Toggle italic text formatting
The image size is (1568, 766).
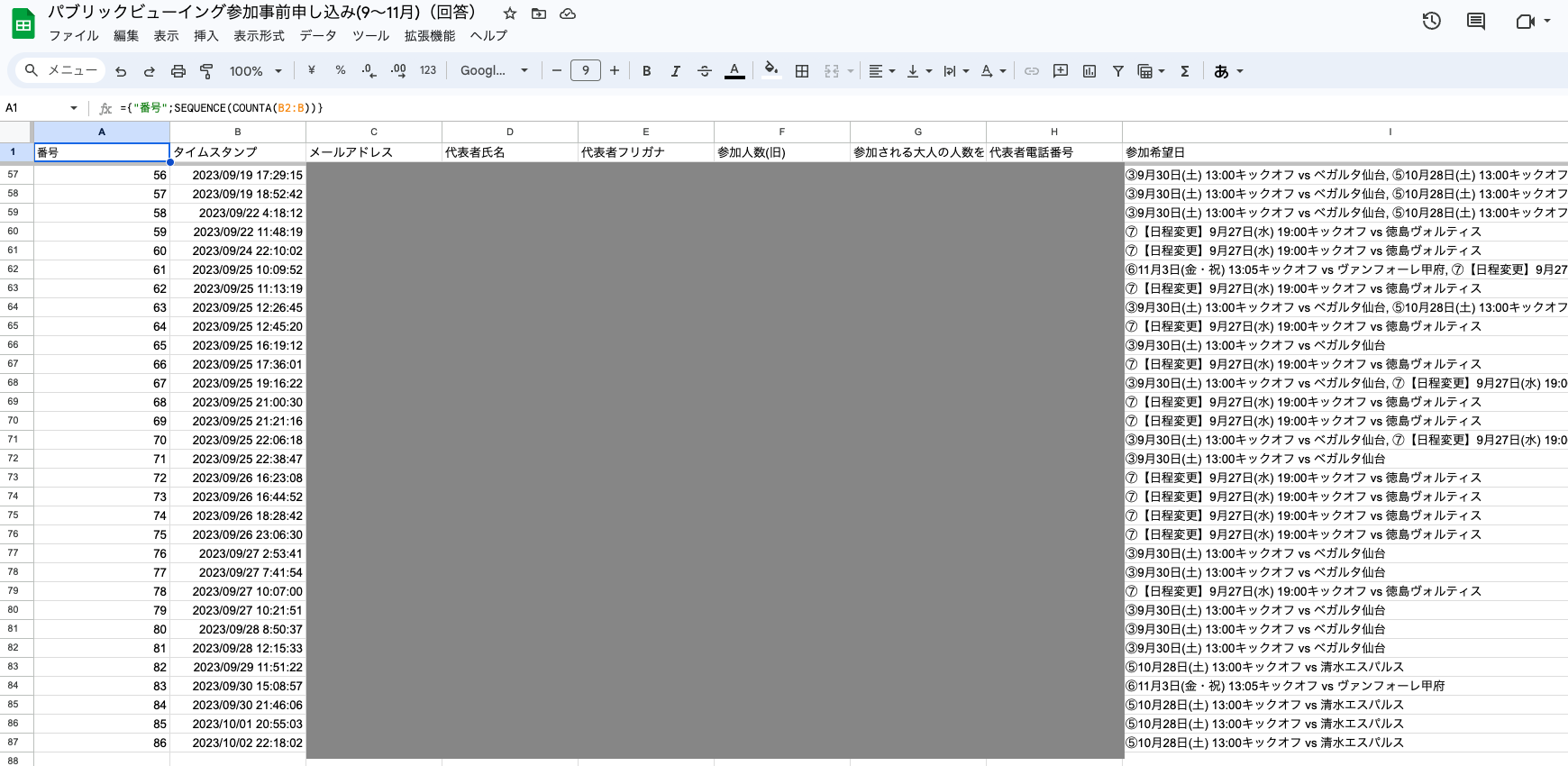(676, 71)
